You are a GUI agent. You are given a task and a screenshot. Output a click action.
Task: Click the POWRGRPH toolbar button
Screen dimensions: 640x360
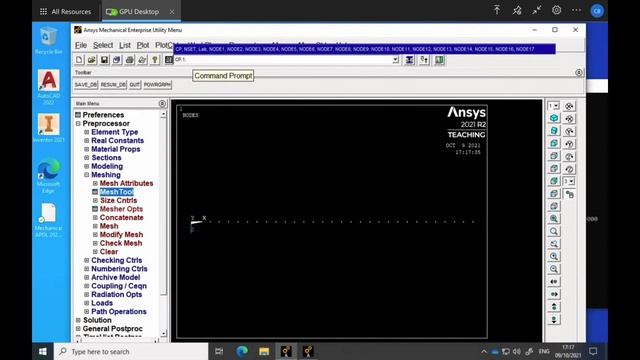[157, 85]
